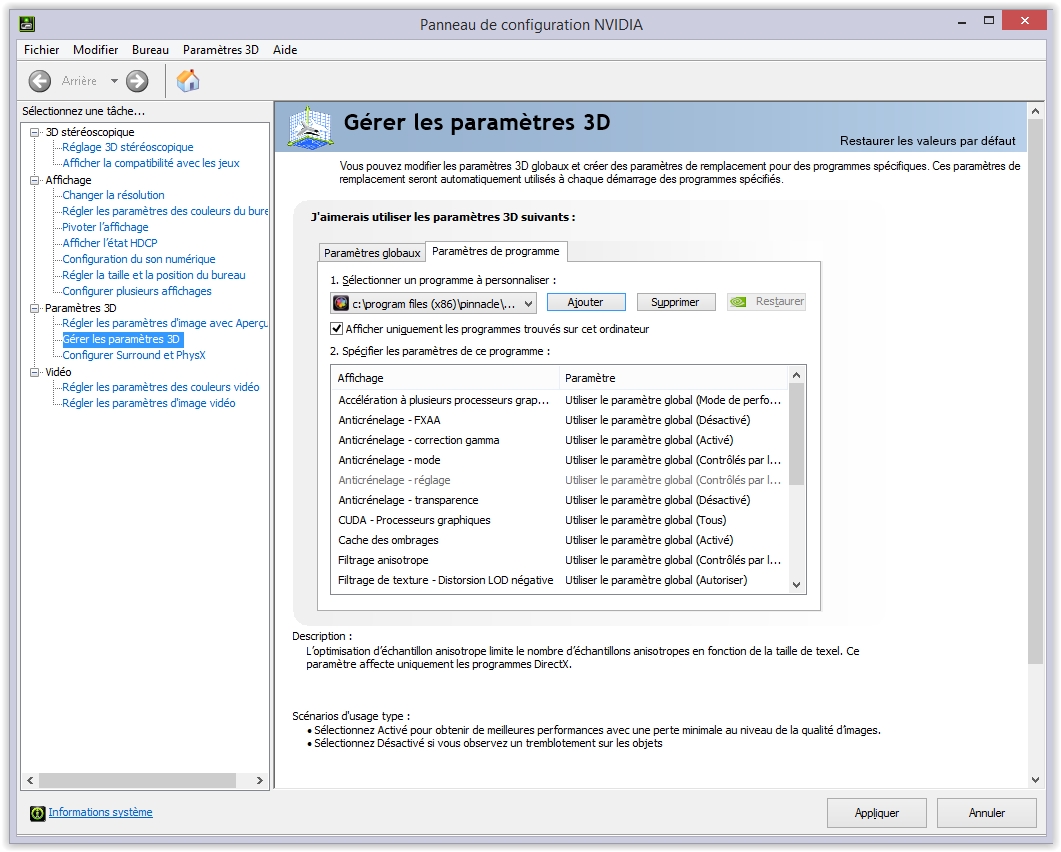
Task: Switch to the Paramètres globaux tab
Action: 372,252
